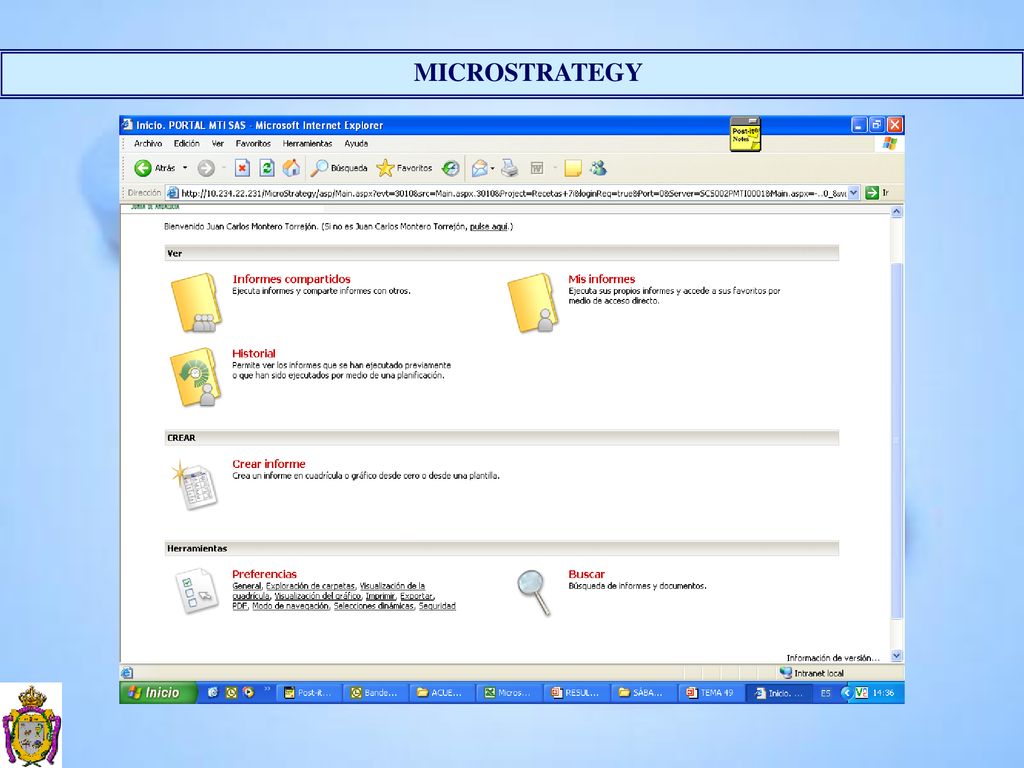Open dropdown arrow next to forward button
The width and height of the screenshot is (1024, 768).
[224, 168]
